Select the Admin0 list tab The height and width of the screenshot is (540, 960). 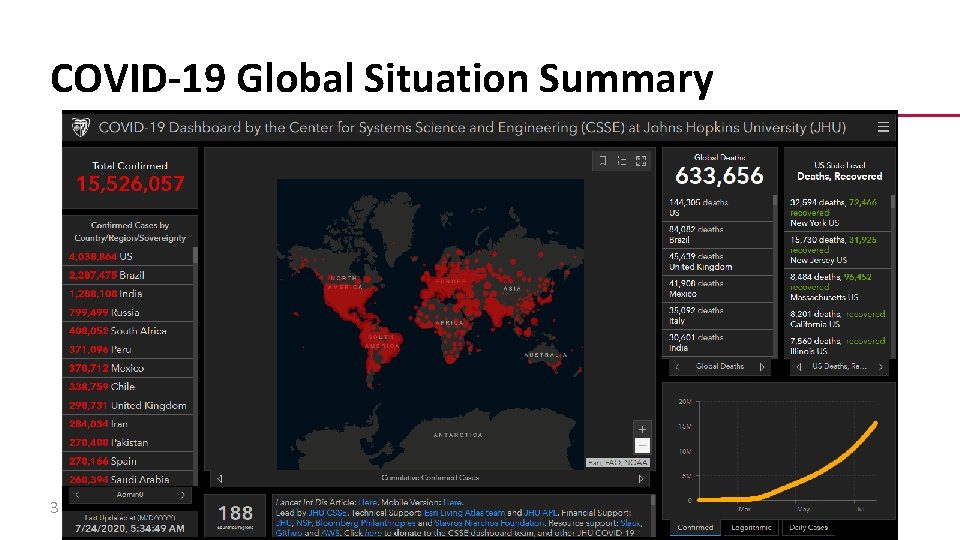(x=130, y=495)
